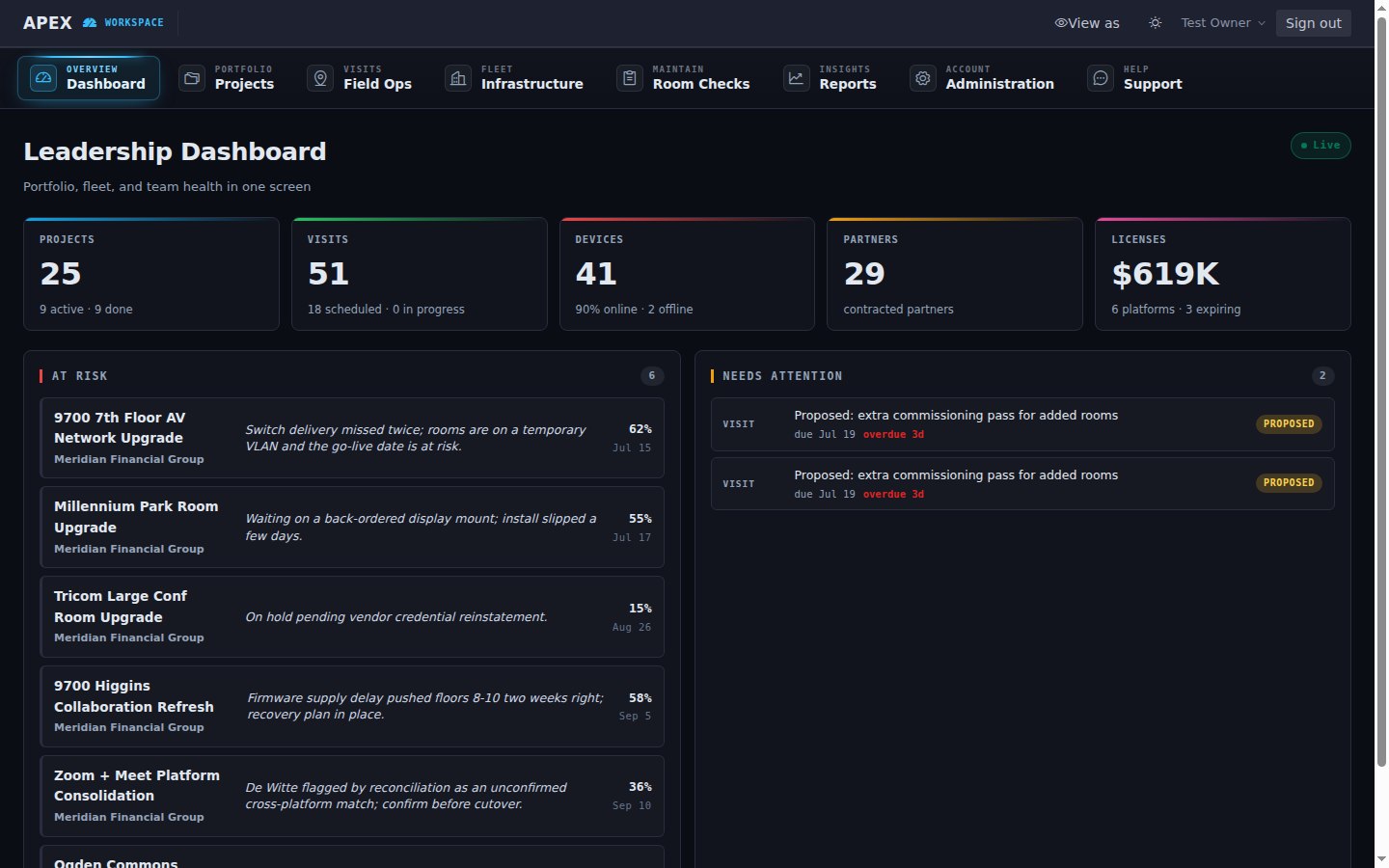Viewport: 1389px width, 868px height.
Task: Click note about switch delivery missed twice
Action: tap(416, 438)
